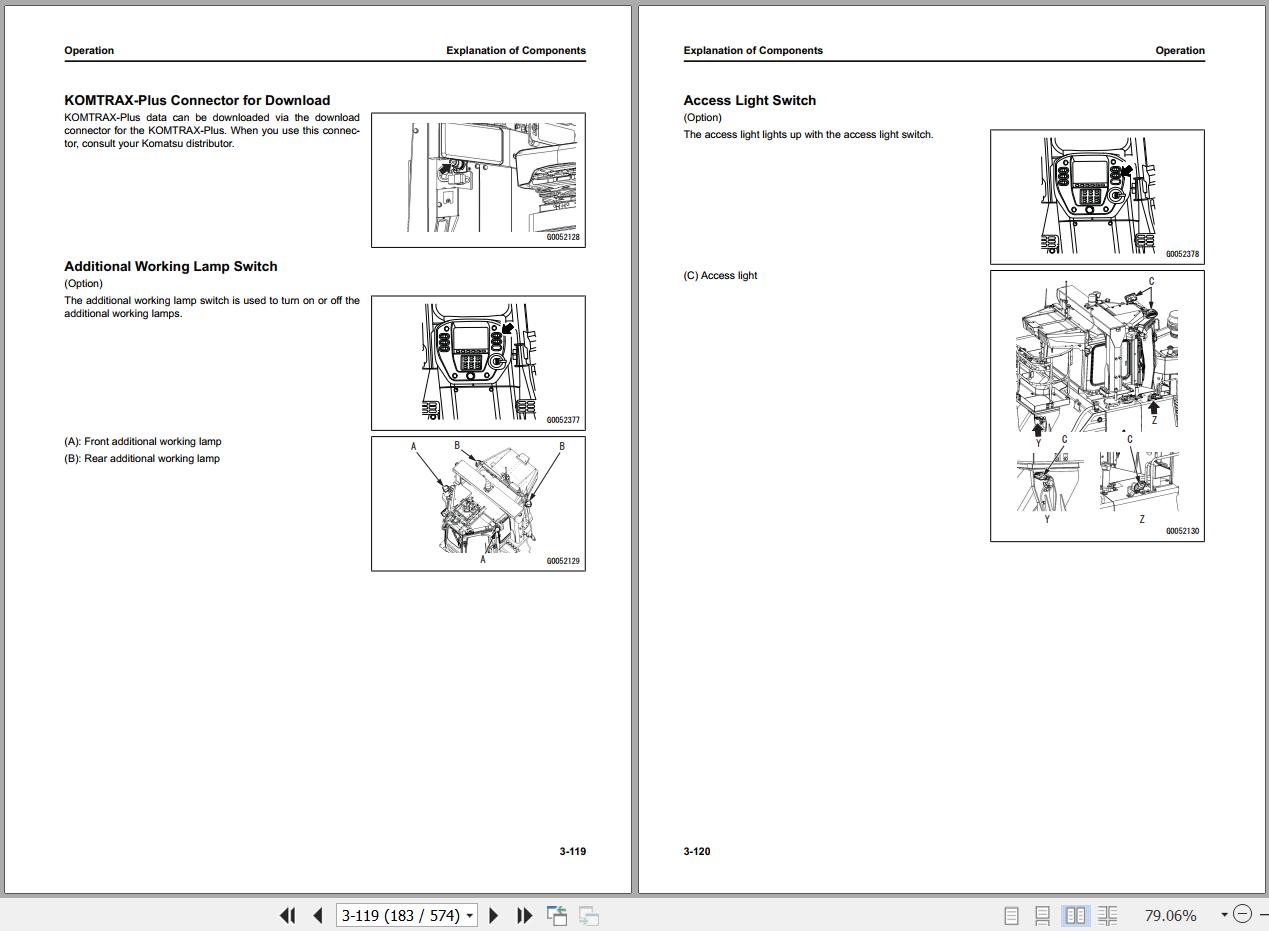Click the KOMTRAX-Plus connector illustration
Image resolution: width=1269 pixels, height=931 pixels.
pos(478,180)
